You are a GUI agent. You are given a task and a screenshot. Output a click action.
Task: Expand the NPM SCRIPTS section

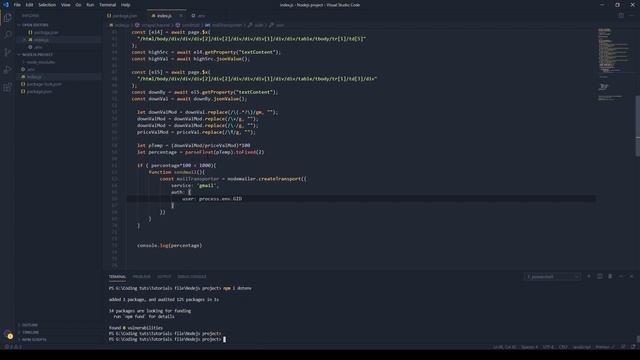click(58, 340)
